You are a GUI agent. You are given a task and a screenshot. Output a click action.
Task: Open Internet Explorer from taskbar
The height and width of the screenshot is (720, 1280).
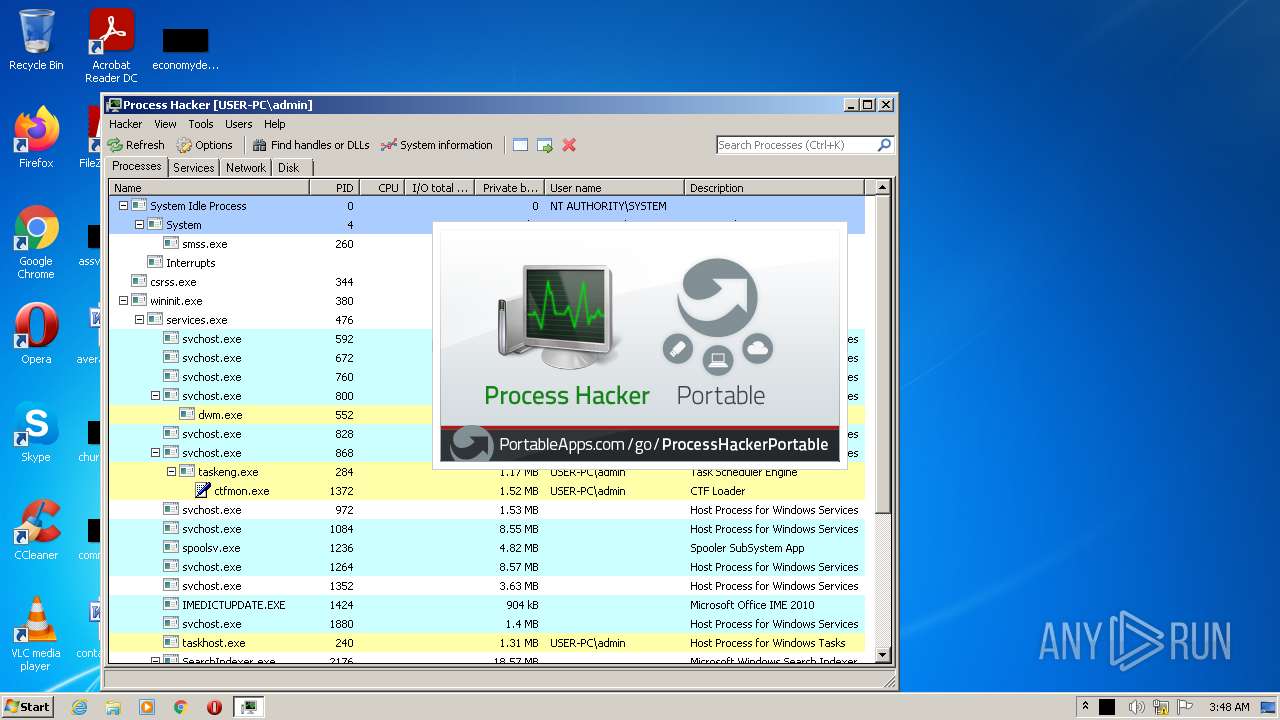[x=80, y=707]
